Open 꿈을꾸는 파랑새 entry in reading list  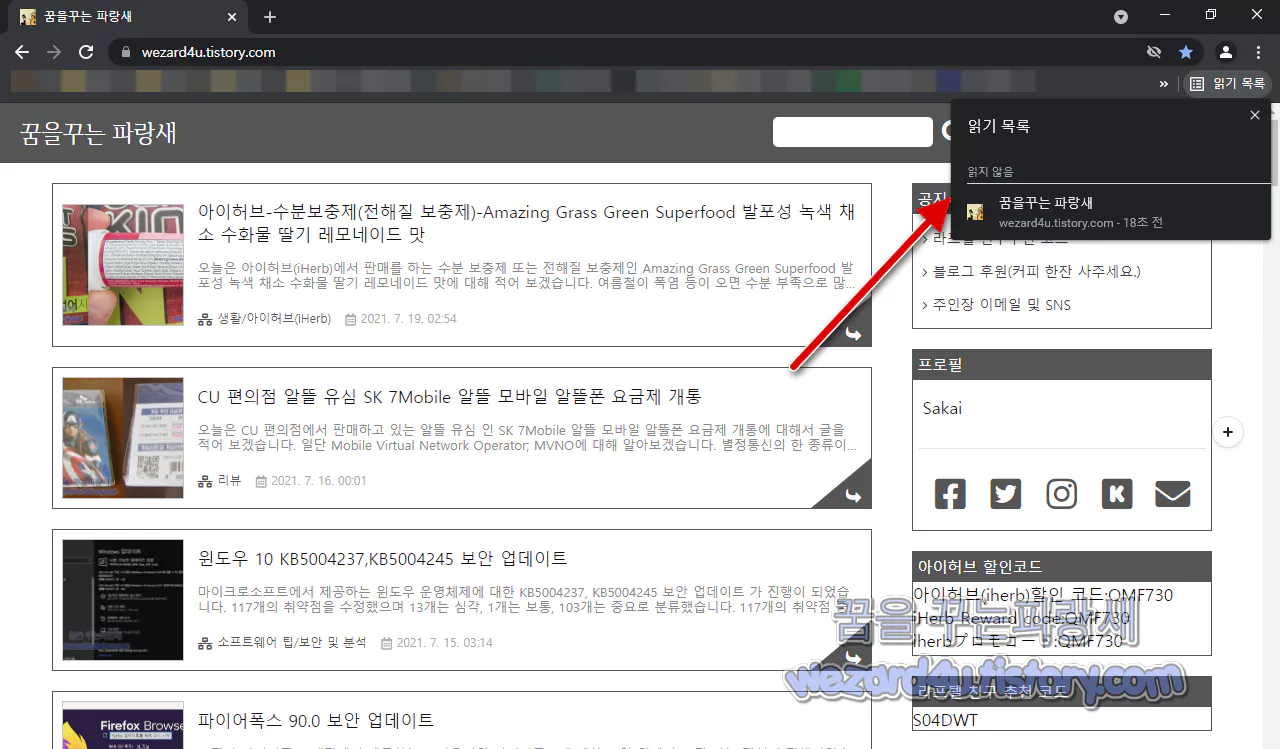click(x=1110, y=212)
